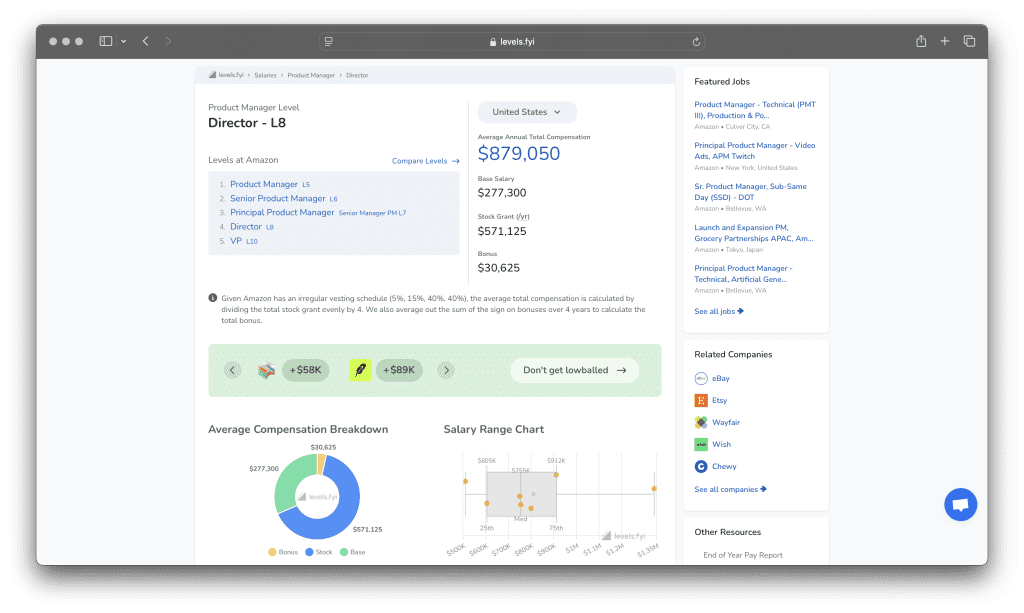The height and width of the screenshot is (613, 1024).
Task: Advance offers carousel with right chevron
Action: [446, 370]
